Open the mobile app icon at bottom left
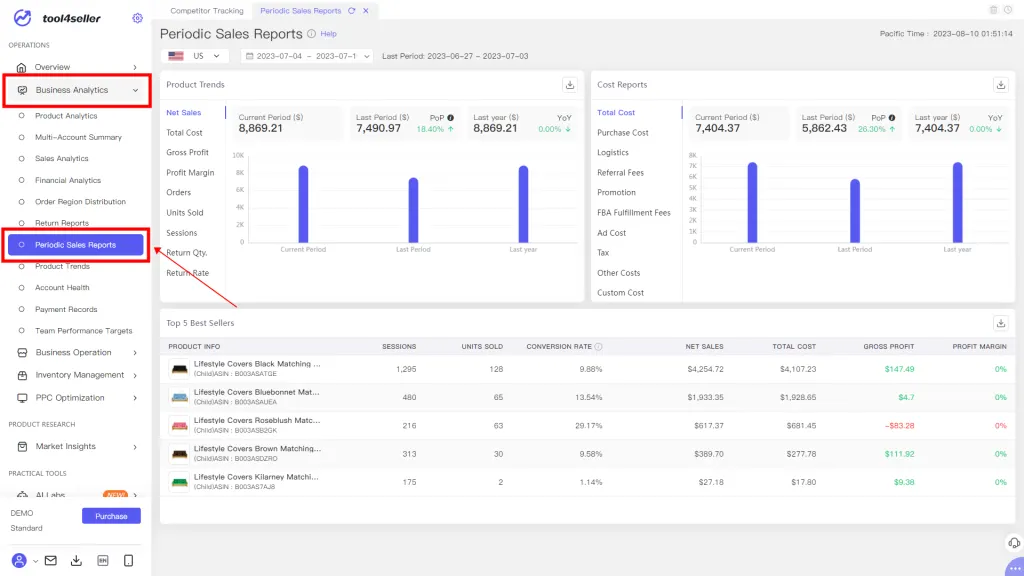 tap(127, 560)
